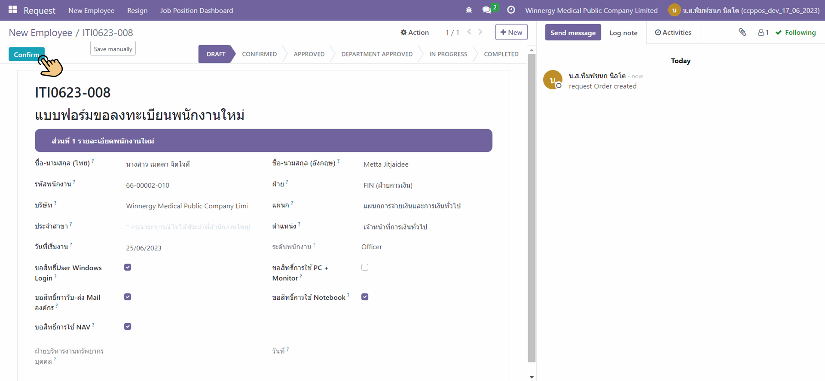
Task: Select the DRAFT status stage
Action: (x=216, y=54)
